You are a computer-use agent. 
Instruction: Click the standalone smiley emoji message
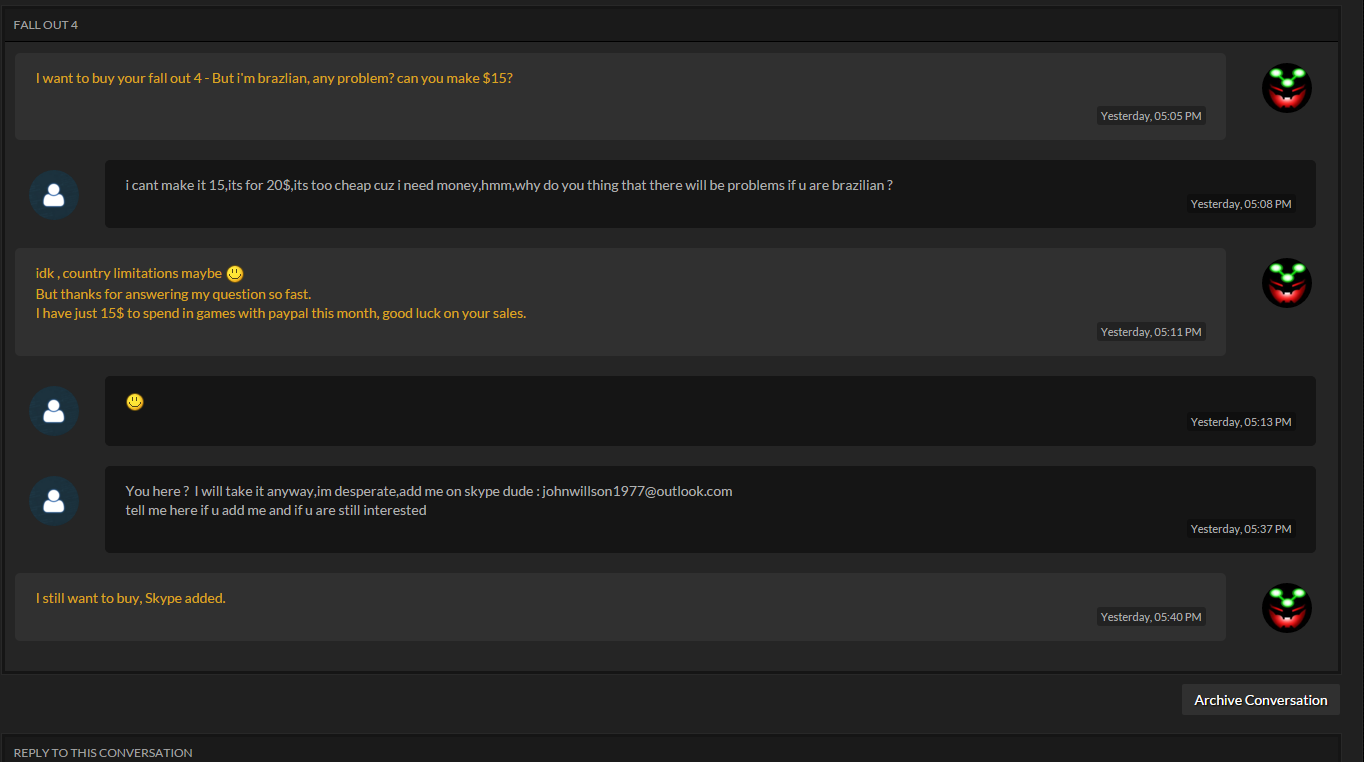pyautogui.click(x=135, y=402)
